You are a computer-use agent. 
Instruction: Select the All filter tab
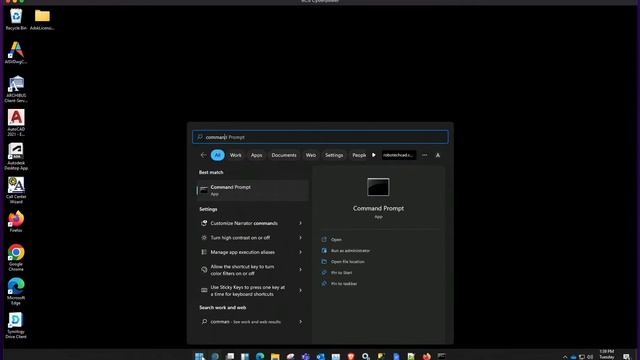pos(218,155)
